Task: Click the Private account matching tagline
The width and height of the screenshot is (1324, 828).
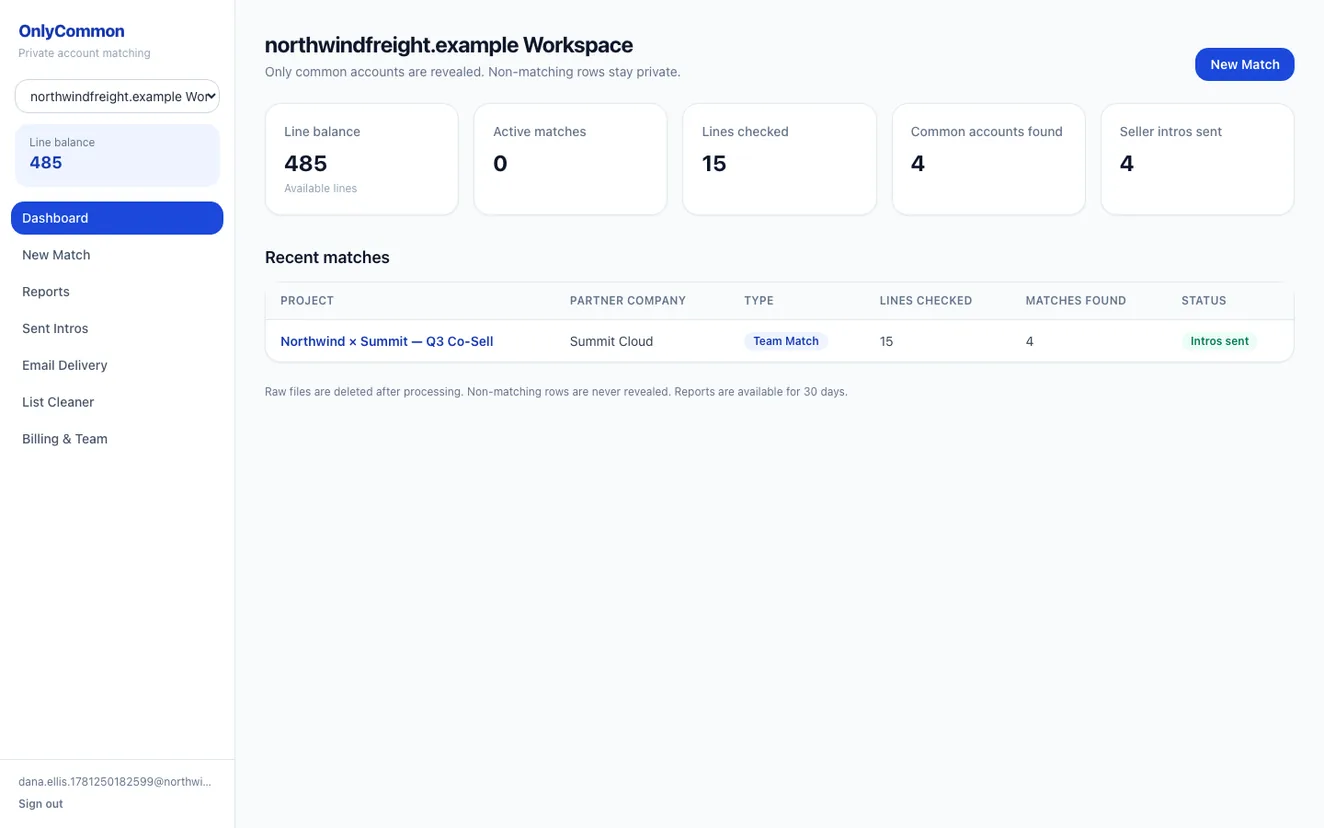Action: pos(84,53)
